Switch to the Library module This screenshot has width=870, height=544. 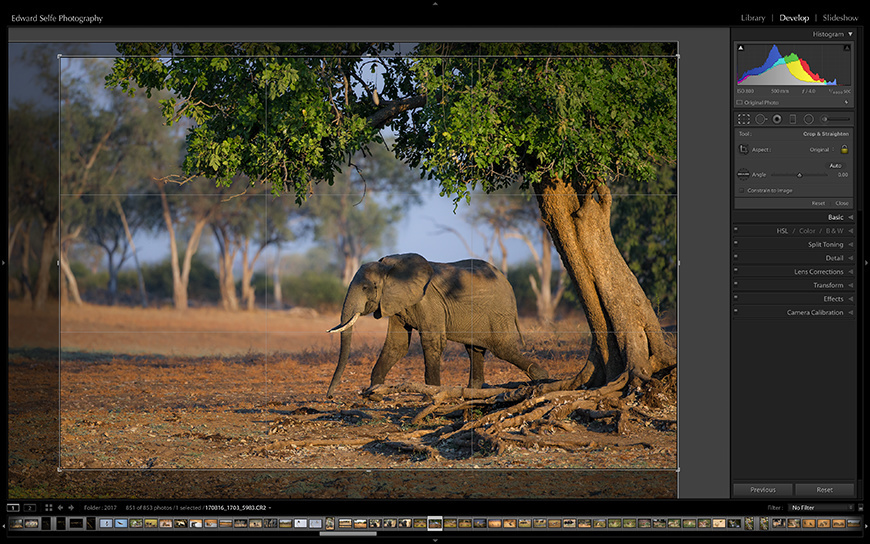tap(753, 18)
